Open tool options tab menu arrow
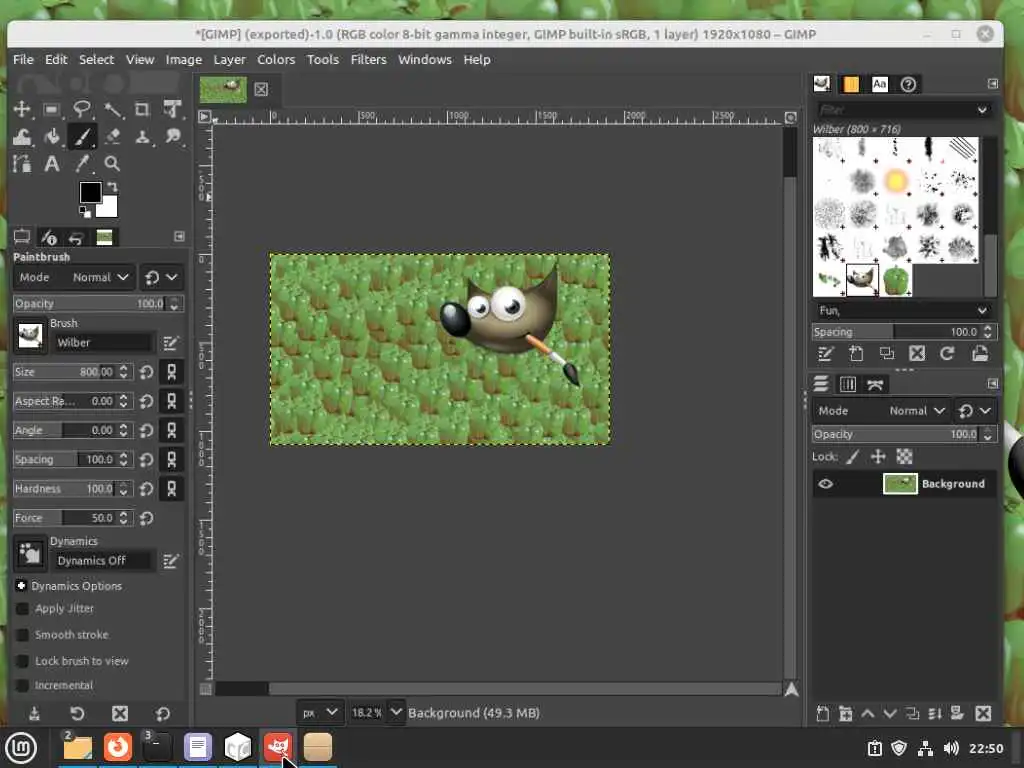The height and width of the screenshot is (768, 1024). coord(180,236)
